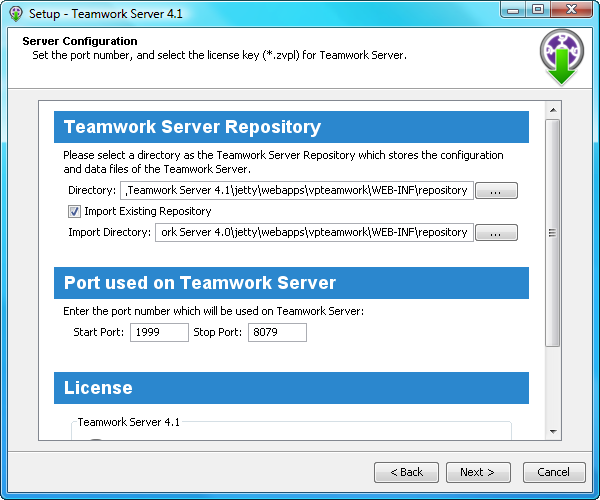This screenshot has width=600, height=500.
Task: Cancel the Teamwork Server setup
Action: (x=554, y=472)
